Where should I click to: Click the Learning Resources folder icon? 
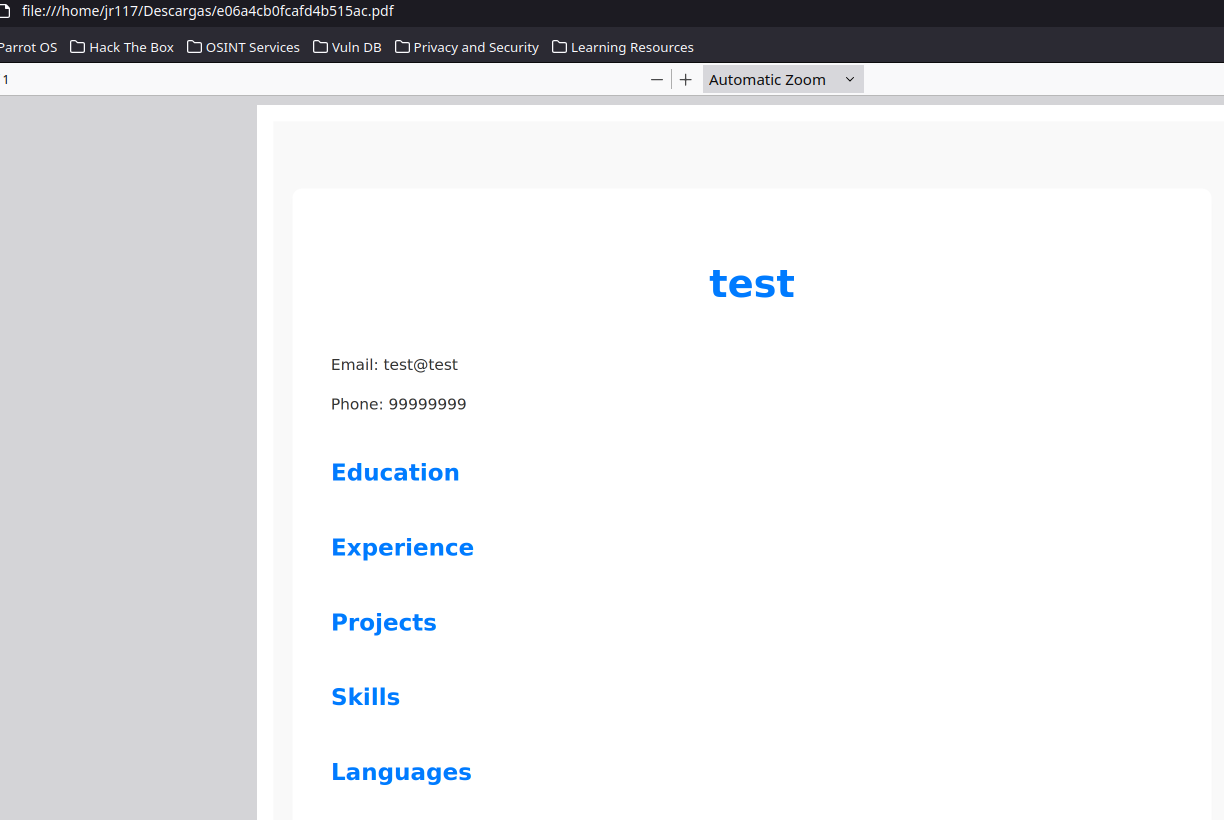[559, 47]
